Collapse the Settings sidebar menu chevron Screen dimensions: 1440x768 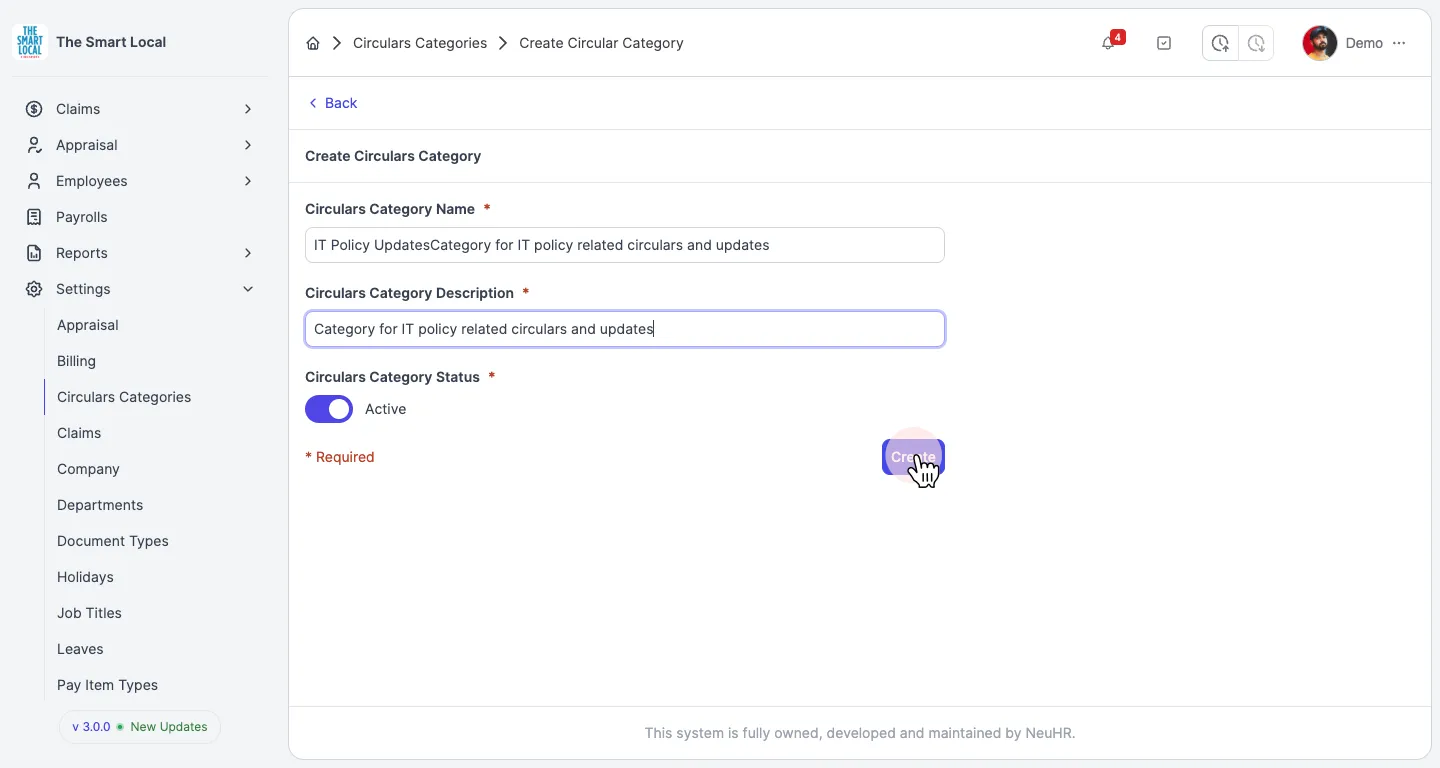(x=248, y=289)
